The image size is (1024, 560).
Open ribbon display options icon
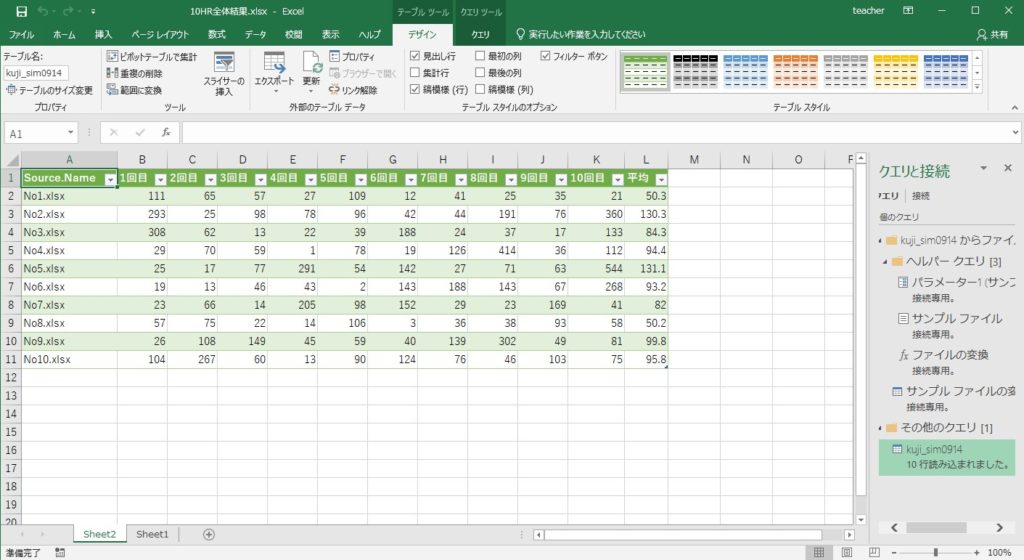click(x=908, y=11)
